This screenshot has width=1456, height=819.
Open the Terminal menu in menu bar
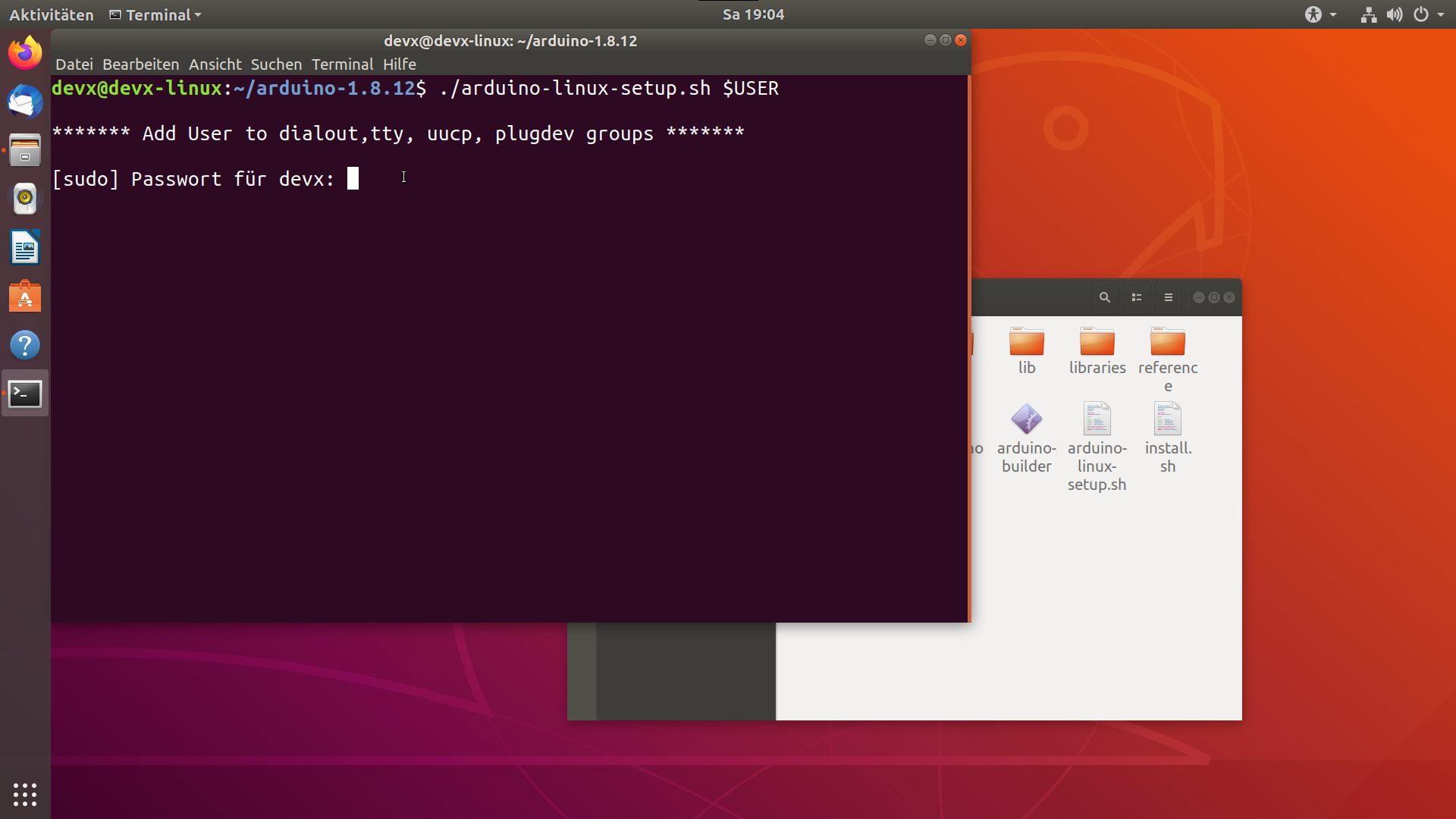(x=342, y=64)
